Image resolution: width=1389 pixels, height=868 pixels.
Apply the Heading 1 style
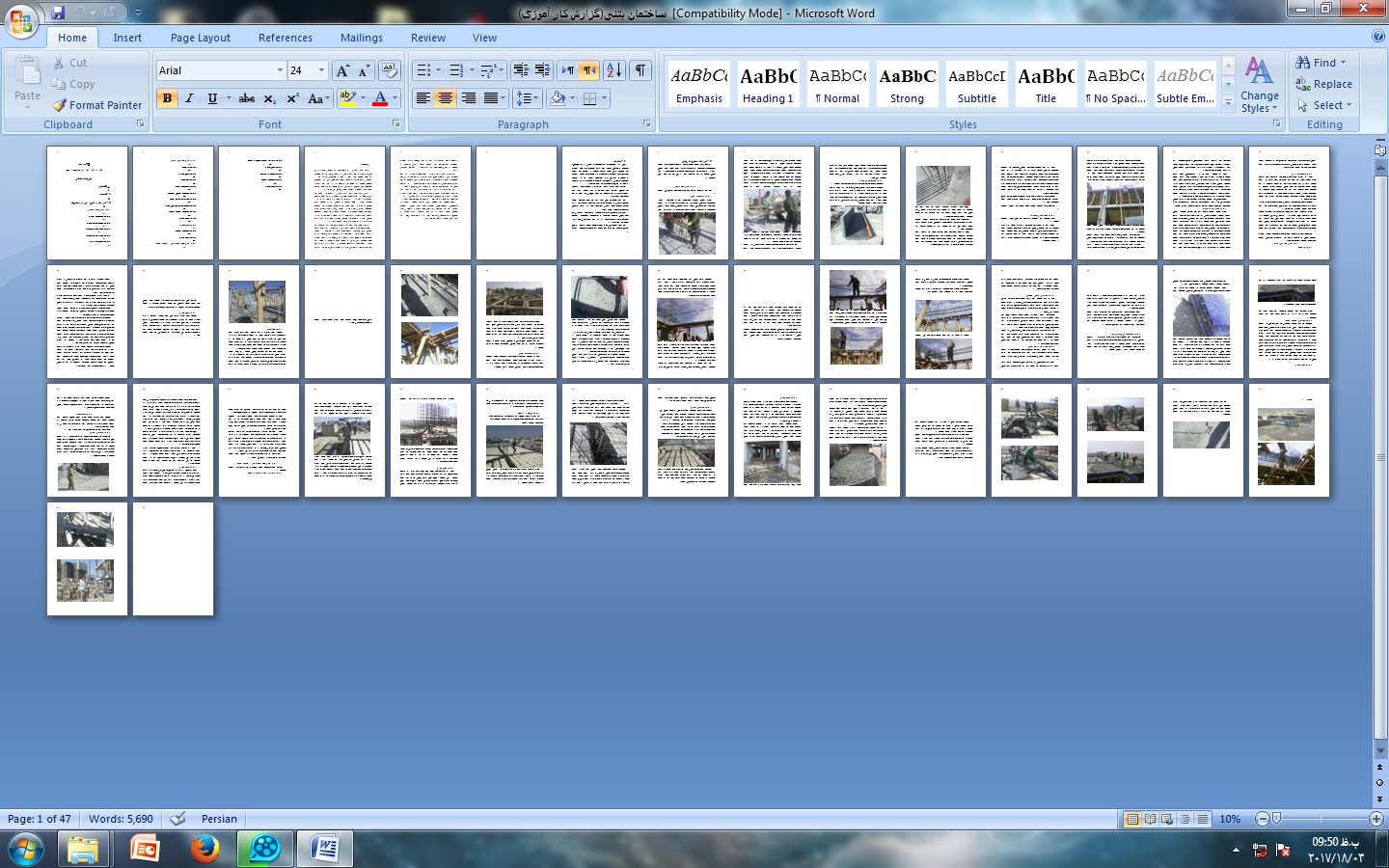(x=768, y=85)
